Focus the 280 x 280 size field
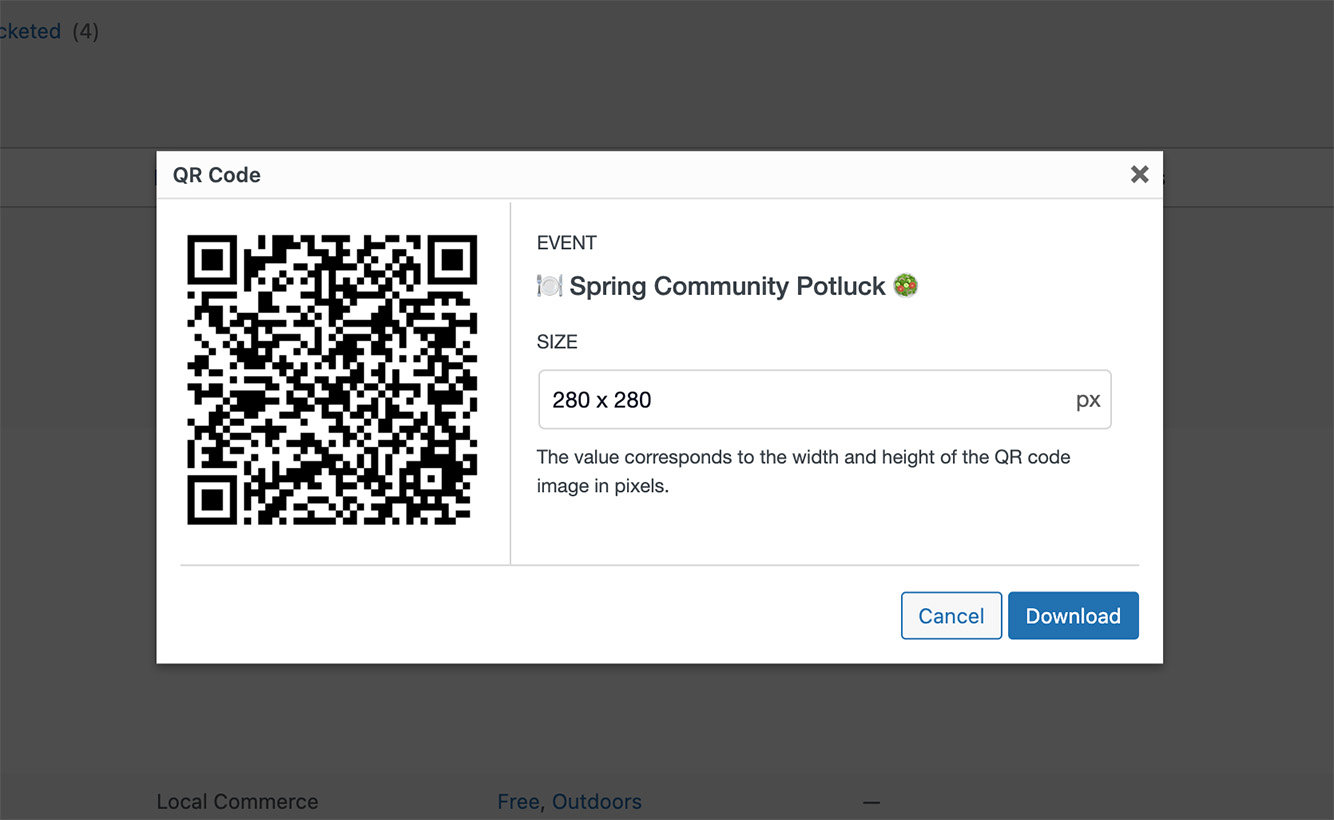Image resolution: width=1334 pixels, height=820 pixels. coord(800,400)
